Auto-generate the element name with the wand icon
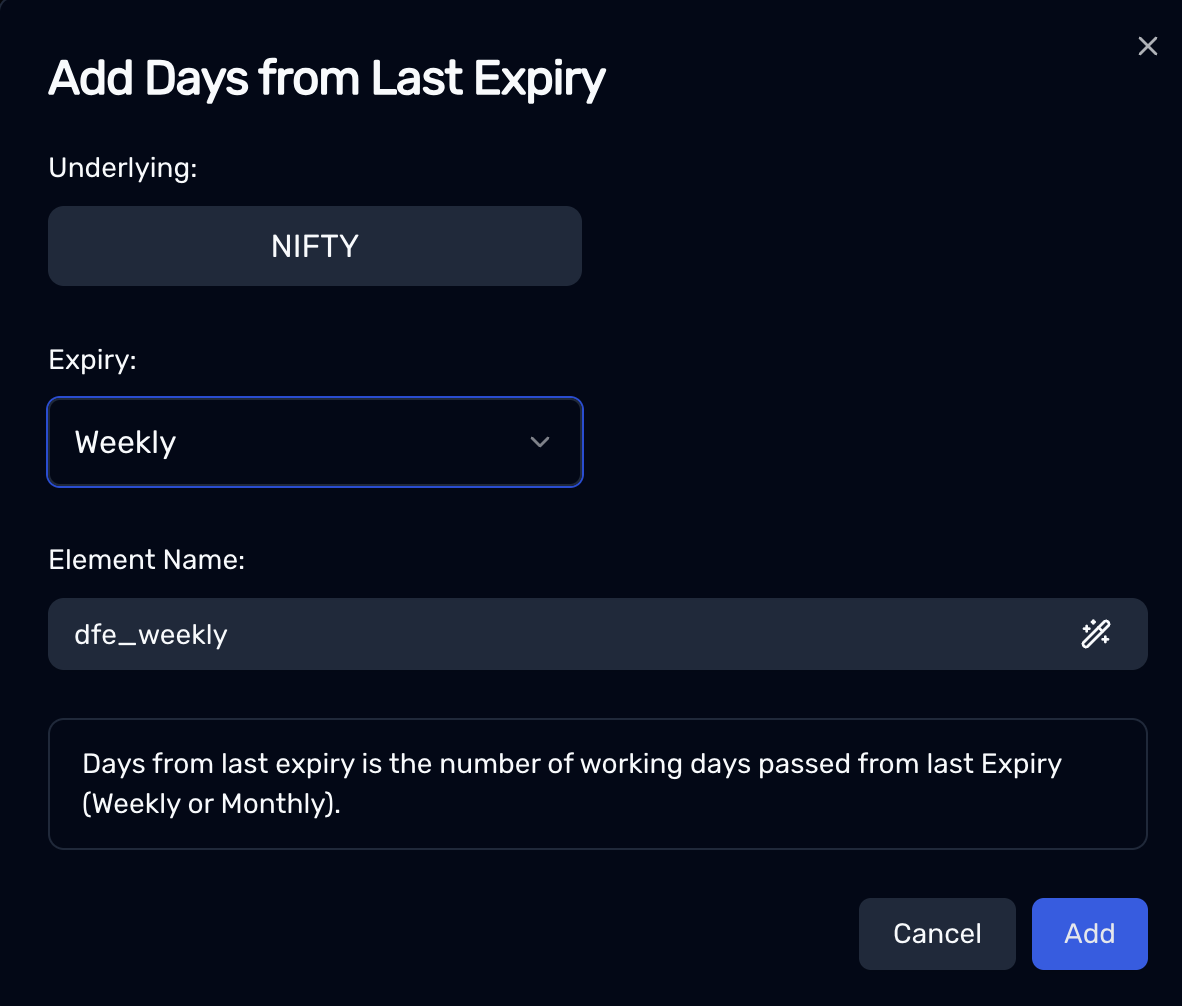 pyautogui.click(x=1095, y=634)
